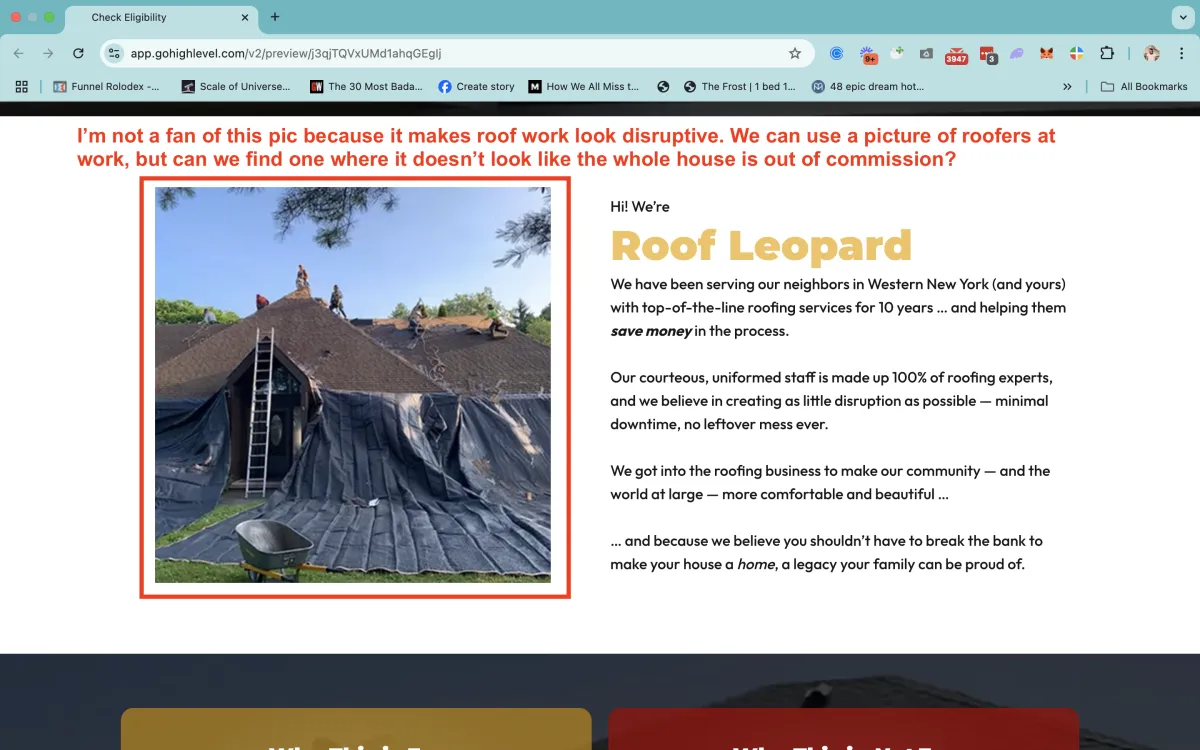Open the 48 epic dream hot... bookmark

coord(868,87)
